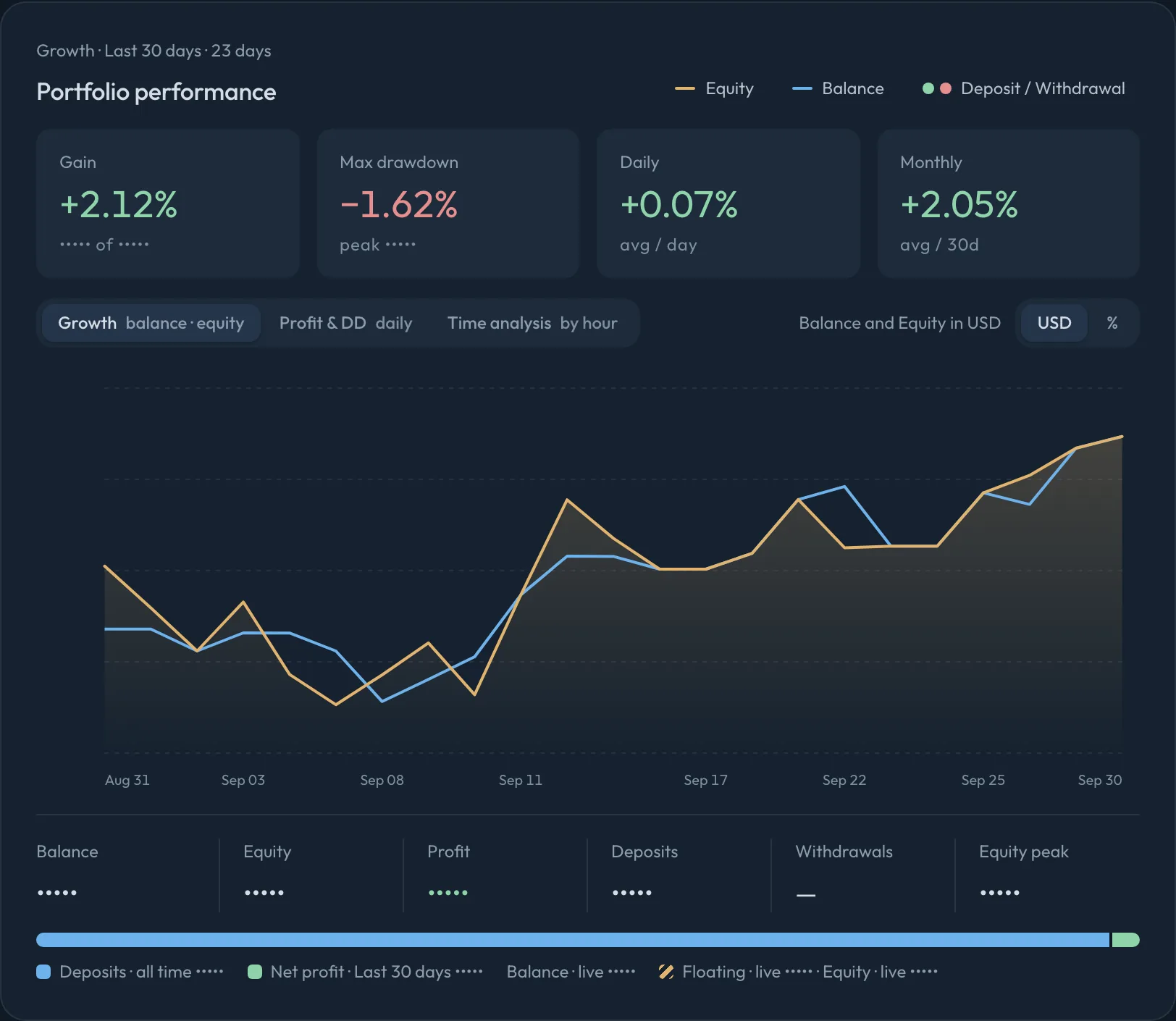Image resolution: width=1176 pixels, height=1021 pixels.
Task: Click the striped Floating live swatch
Action: pyautogui.click(x=666, y=972)
